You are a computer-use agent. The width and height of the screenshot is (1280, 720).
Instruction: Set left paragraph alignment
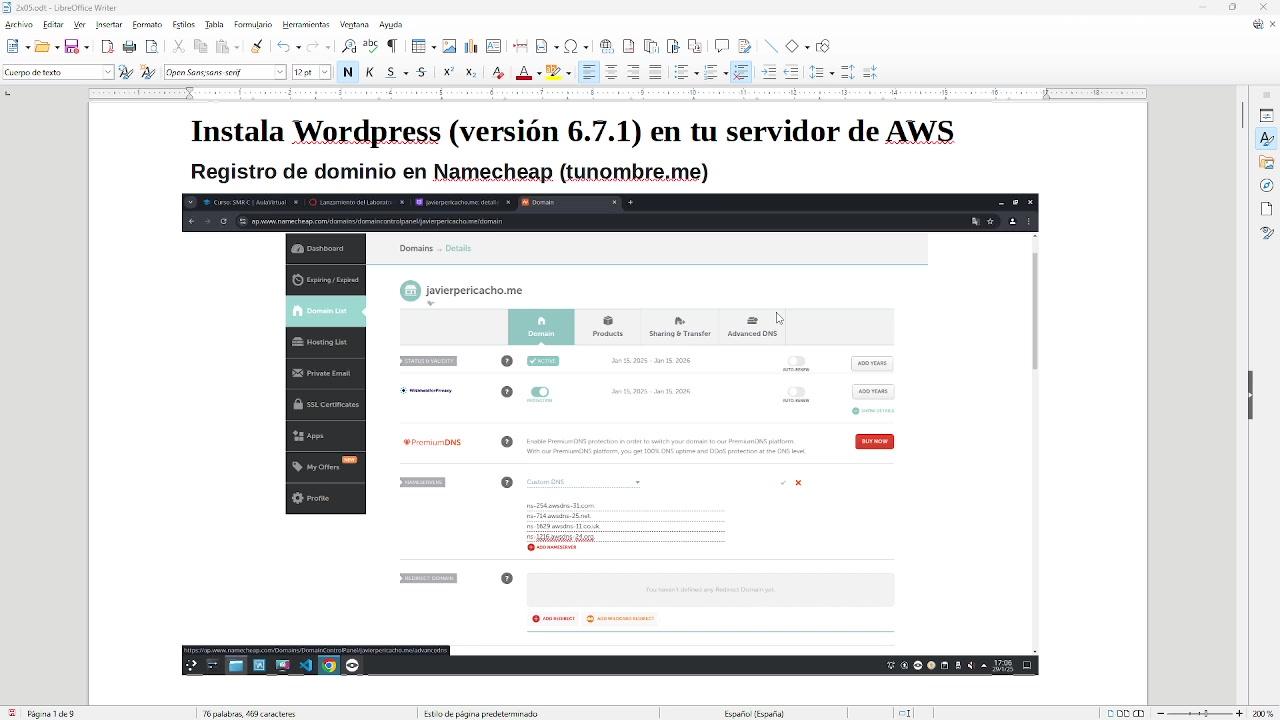tap(589, 72)
